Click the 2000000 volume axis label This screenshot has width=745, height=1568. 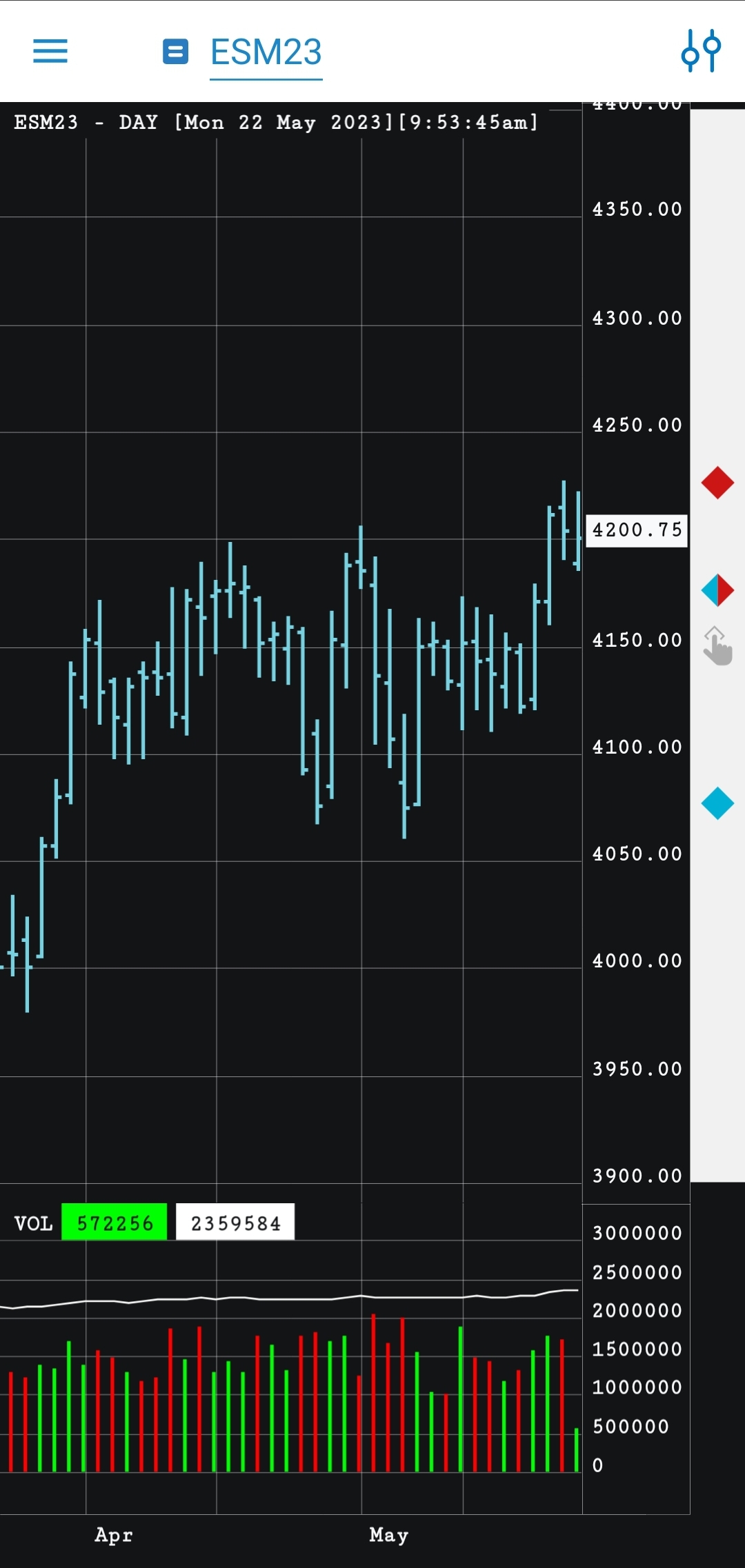pos(637,1311)
